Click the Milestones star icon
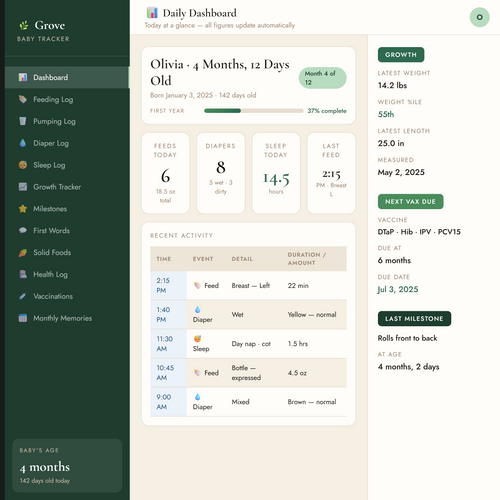Viewport: 500px width, 500px height. coord(23,209)
